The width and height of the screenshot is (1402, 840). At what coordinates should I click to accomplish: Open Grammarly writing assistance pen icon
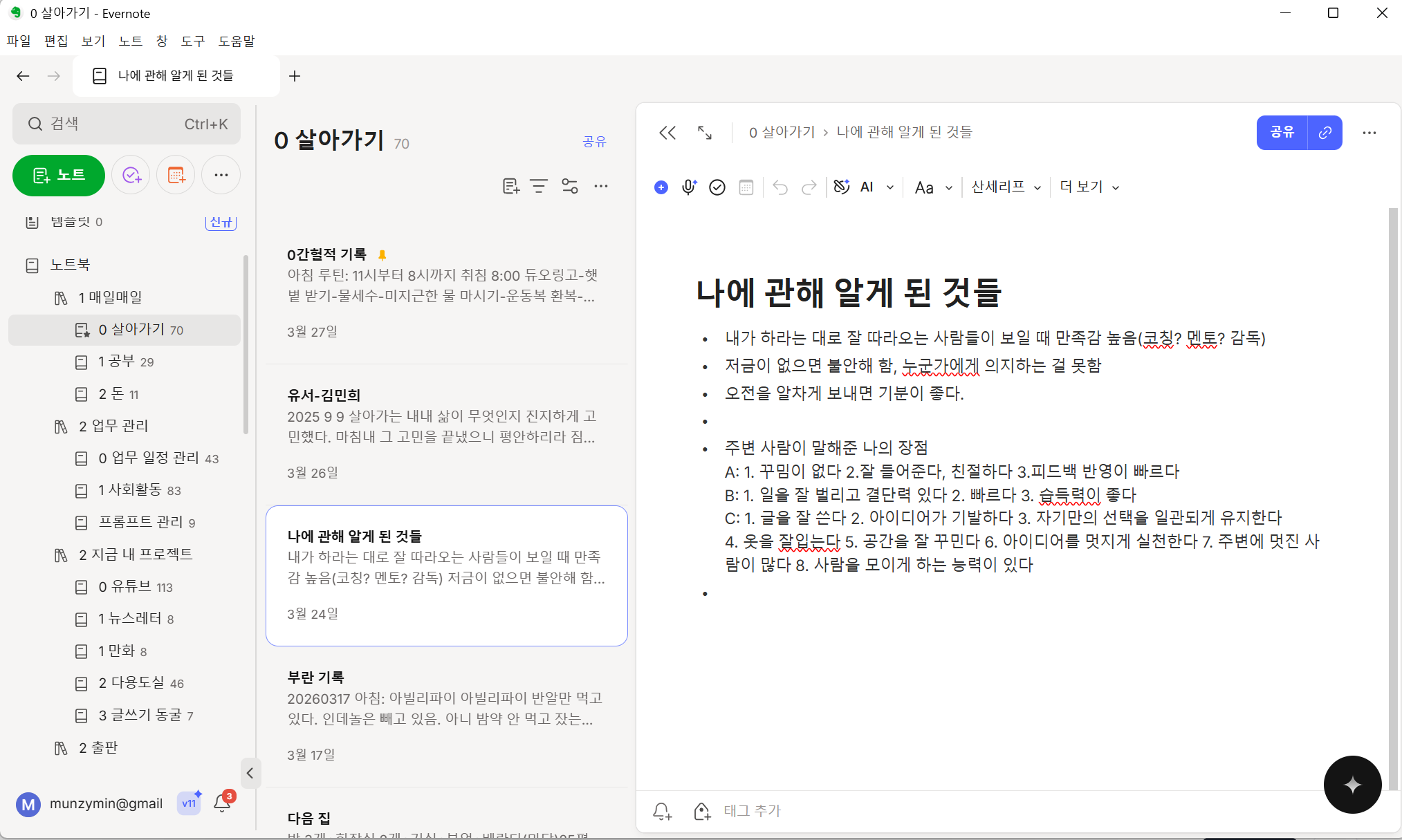[x=841, y=187]
